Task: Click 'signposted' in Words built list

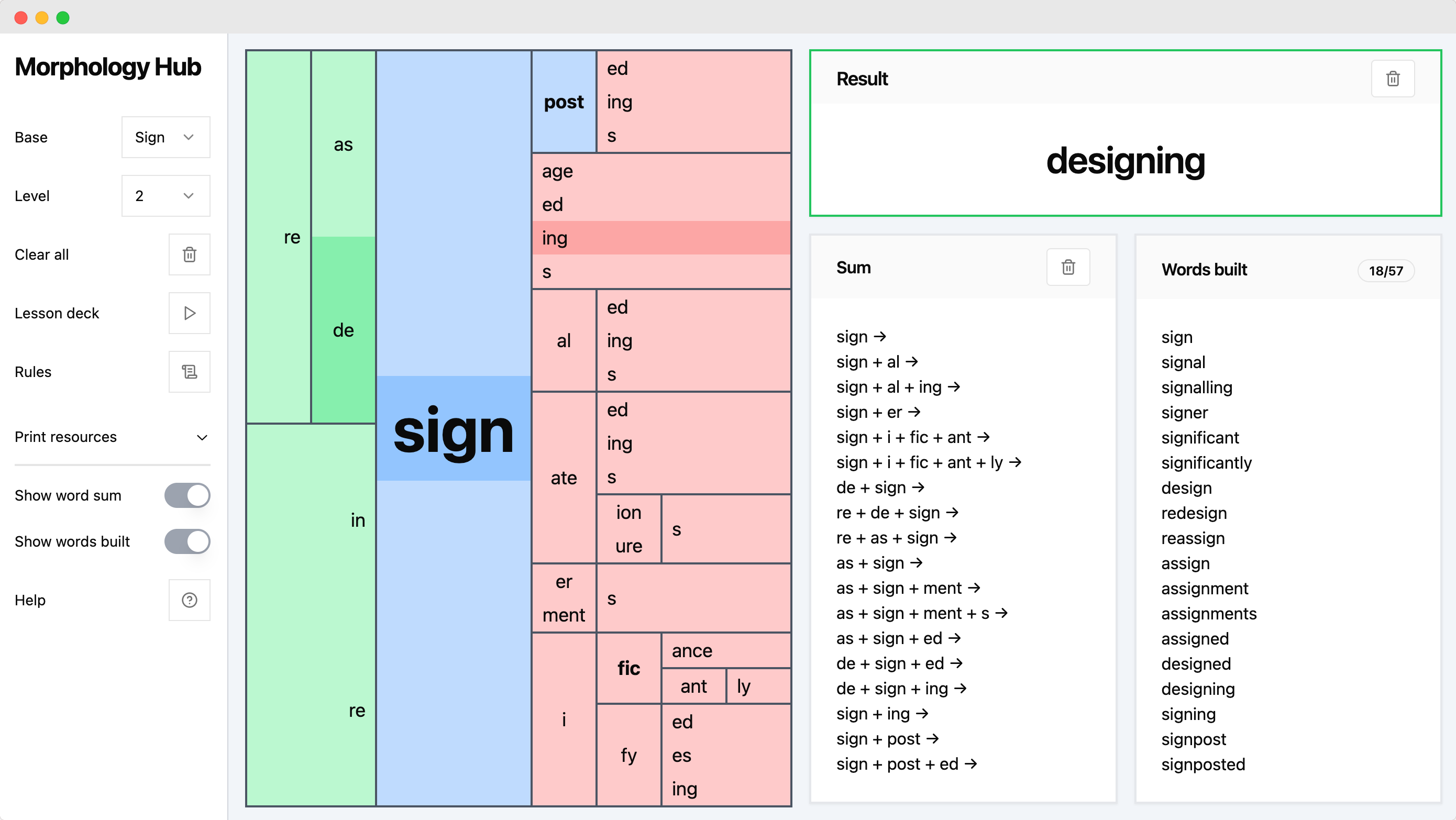Action: pos(1203,764)
